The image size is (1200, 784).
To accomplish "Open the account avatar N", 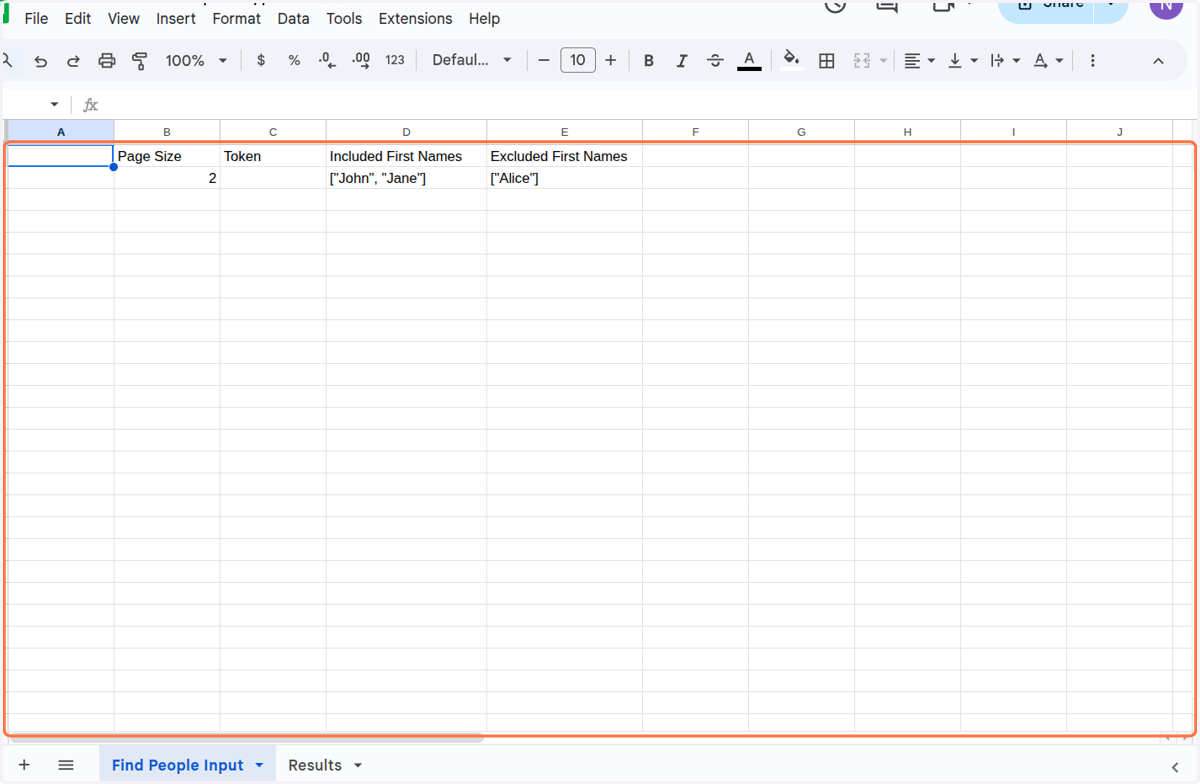I will 1165,6.
